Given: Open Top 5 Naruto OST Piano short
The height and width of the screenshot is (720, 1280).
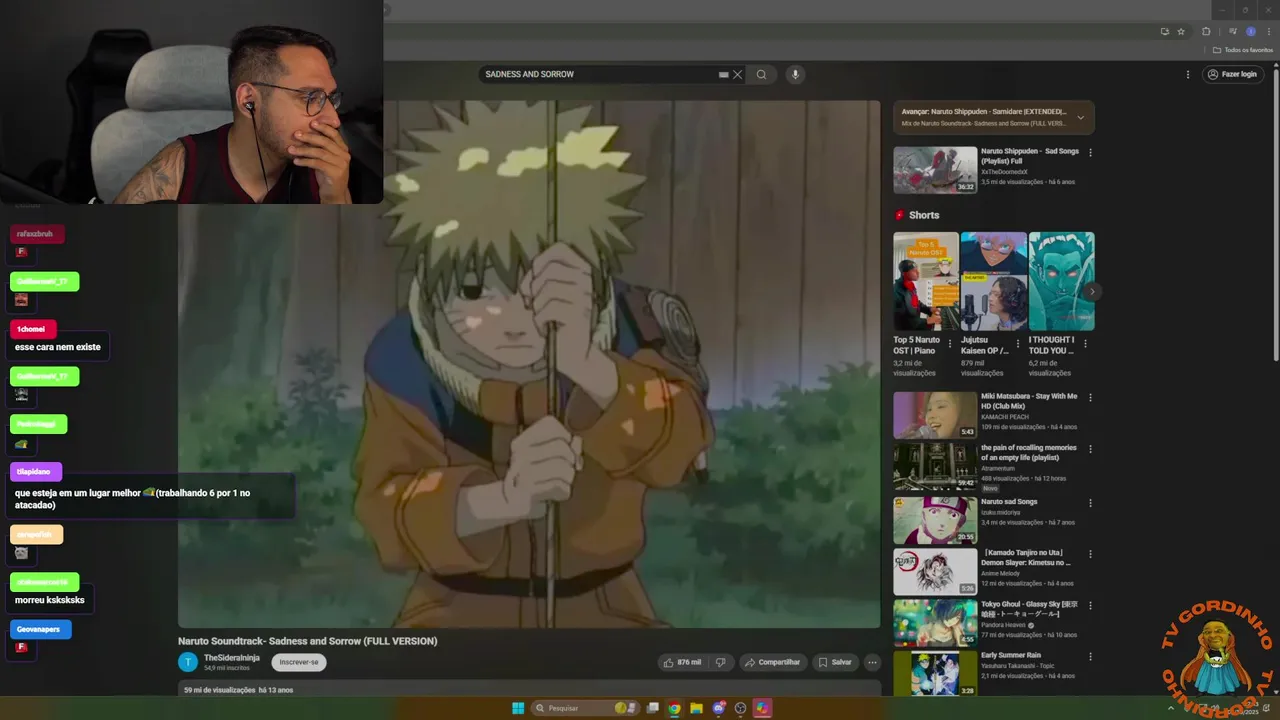Looking at the screenshot, I should (926, 281).
